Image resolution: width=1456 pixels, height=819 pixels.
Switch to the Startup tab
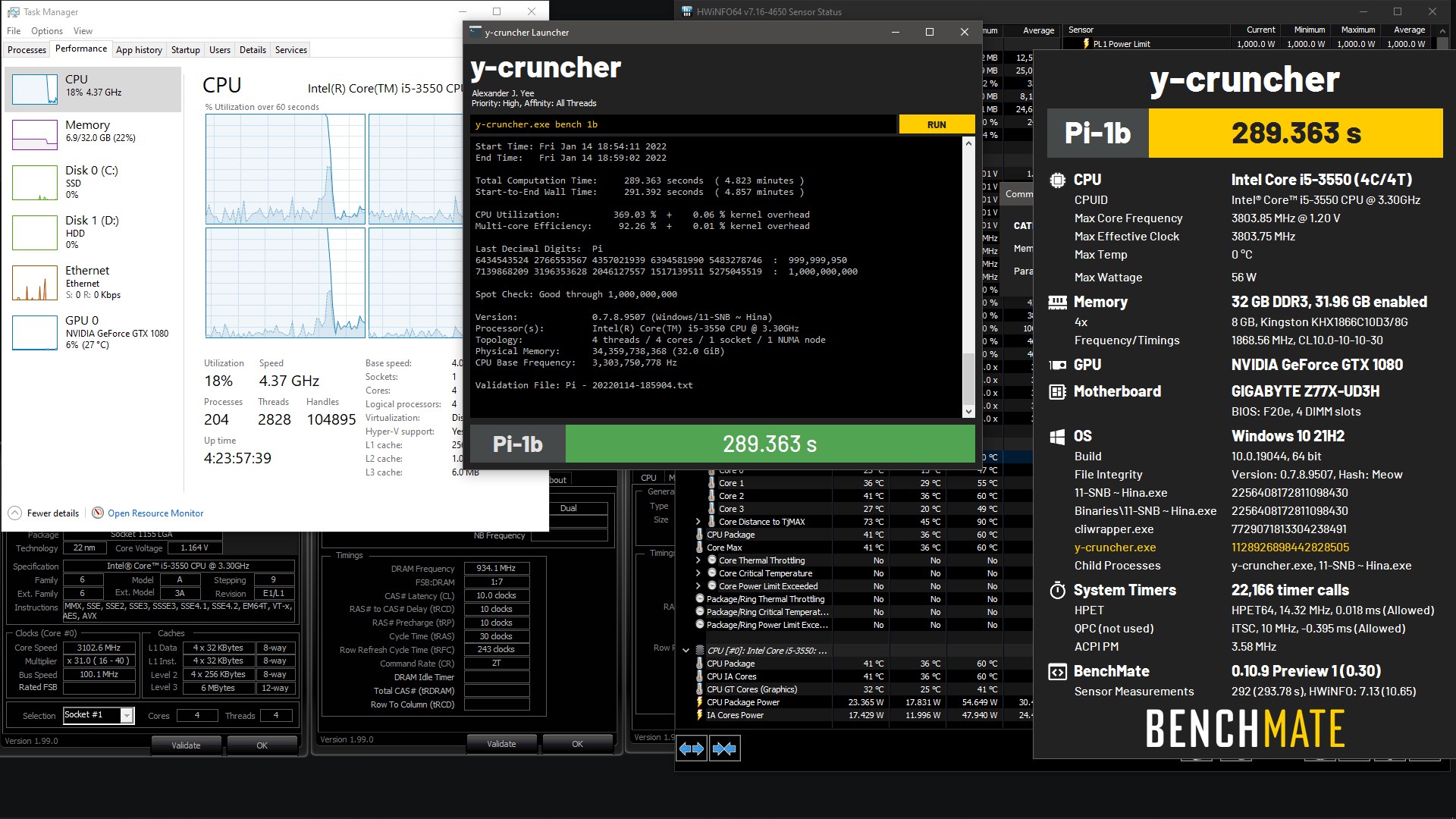tap(186, 50)
